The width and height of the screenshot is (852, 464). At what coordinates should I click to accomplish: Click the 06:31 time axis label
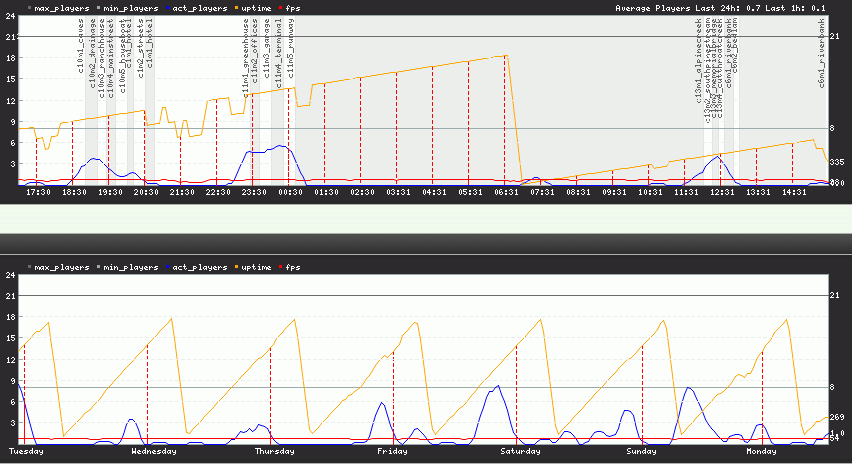click(x=505, y=191)
